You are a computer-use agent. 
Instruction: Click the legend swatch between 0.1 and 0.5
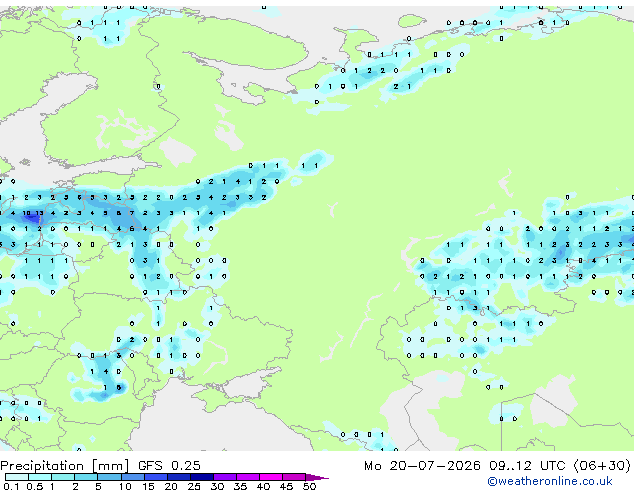(x=17, y=477)
